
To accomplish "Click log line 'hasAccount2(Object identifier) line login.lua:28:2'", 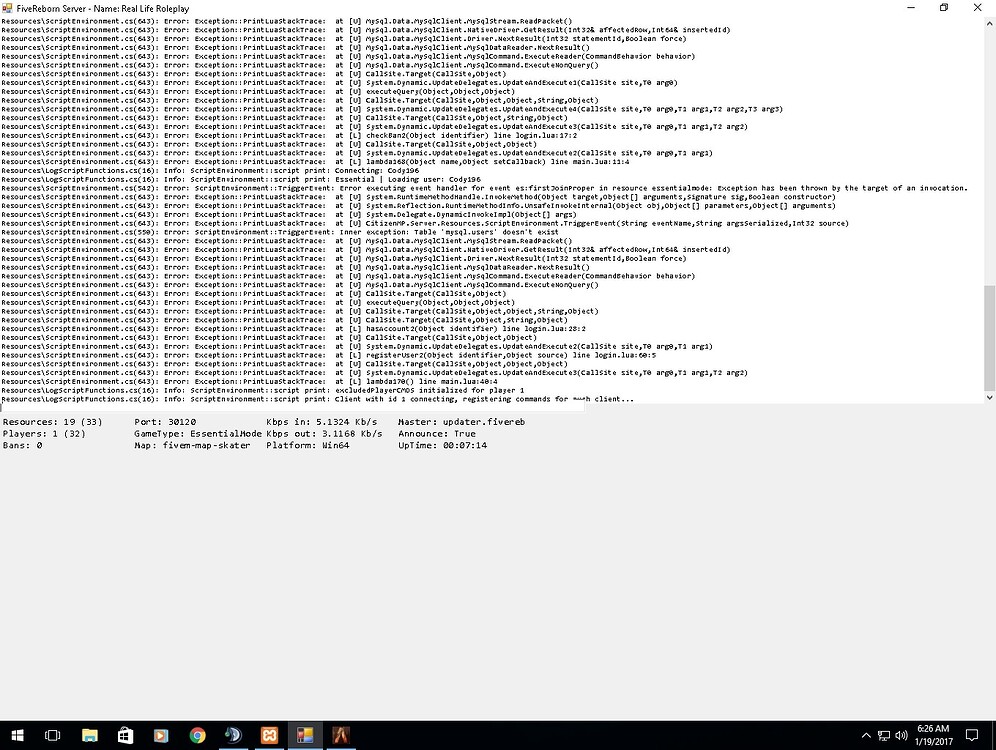I will tap(293, 329).
